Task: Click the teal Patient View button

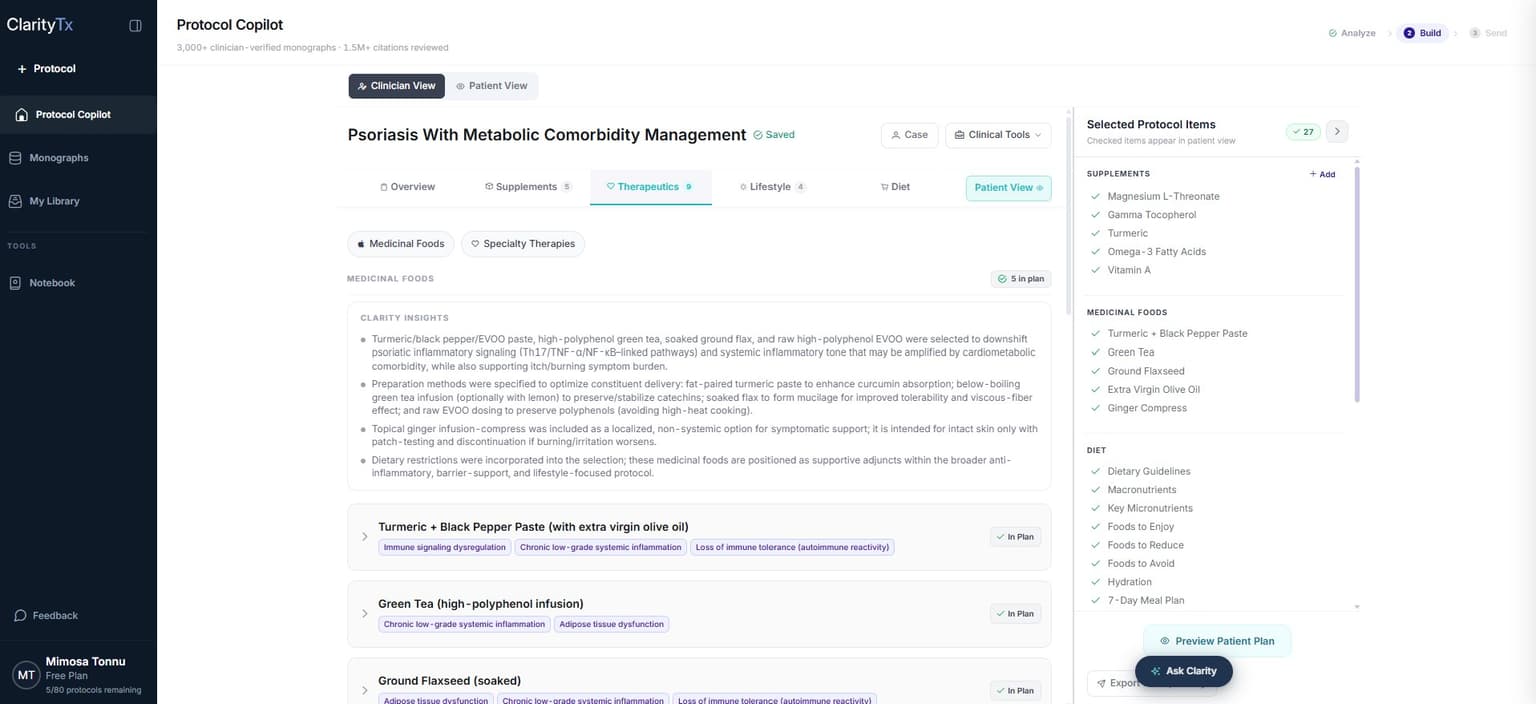Action: (1008, 188)
